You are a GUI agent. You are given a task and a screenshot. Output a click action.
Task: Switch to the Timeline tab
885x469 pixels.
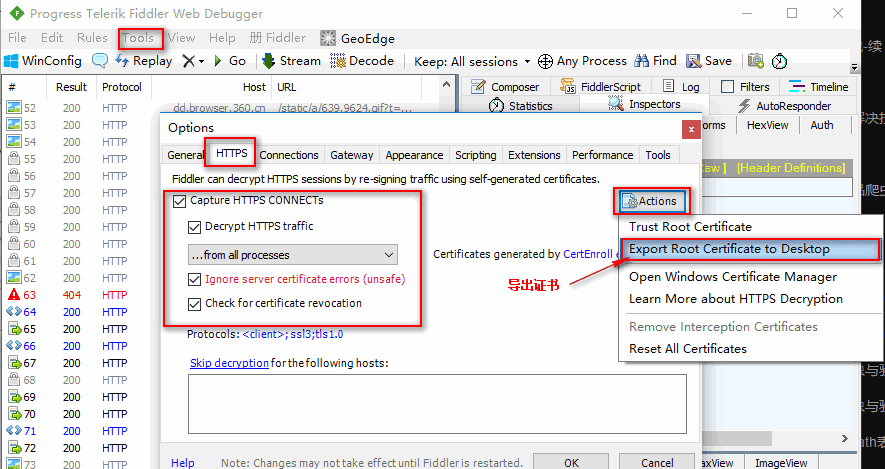(x=818, y=86)
